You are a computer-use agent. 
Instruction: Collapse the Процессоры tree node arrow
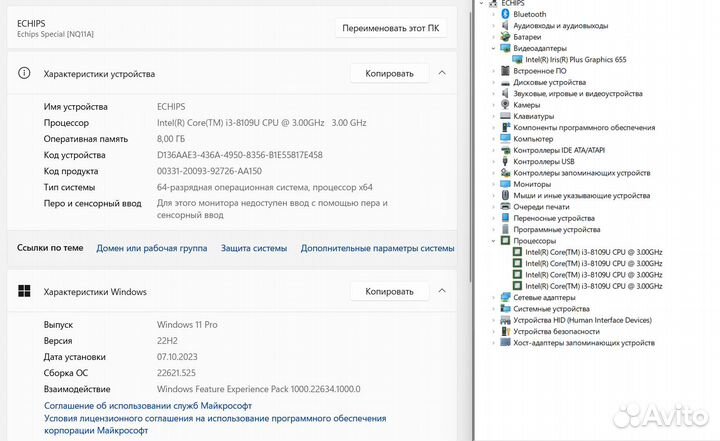point(494,241)
